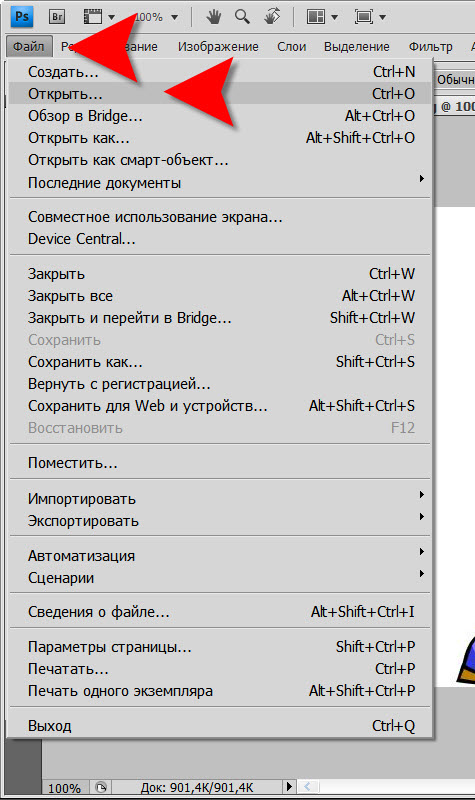
Task: Open the status bar info arrow menu
Action: 289,787
